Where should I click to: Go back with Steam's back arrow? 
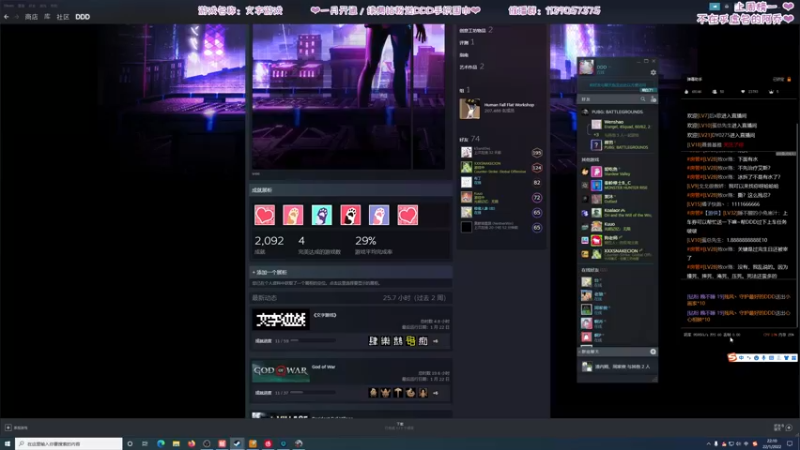(x=6, y=17)
